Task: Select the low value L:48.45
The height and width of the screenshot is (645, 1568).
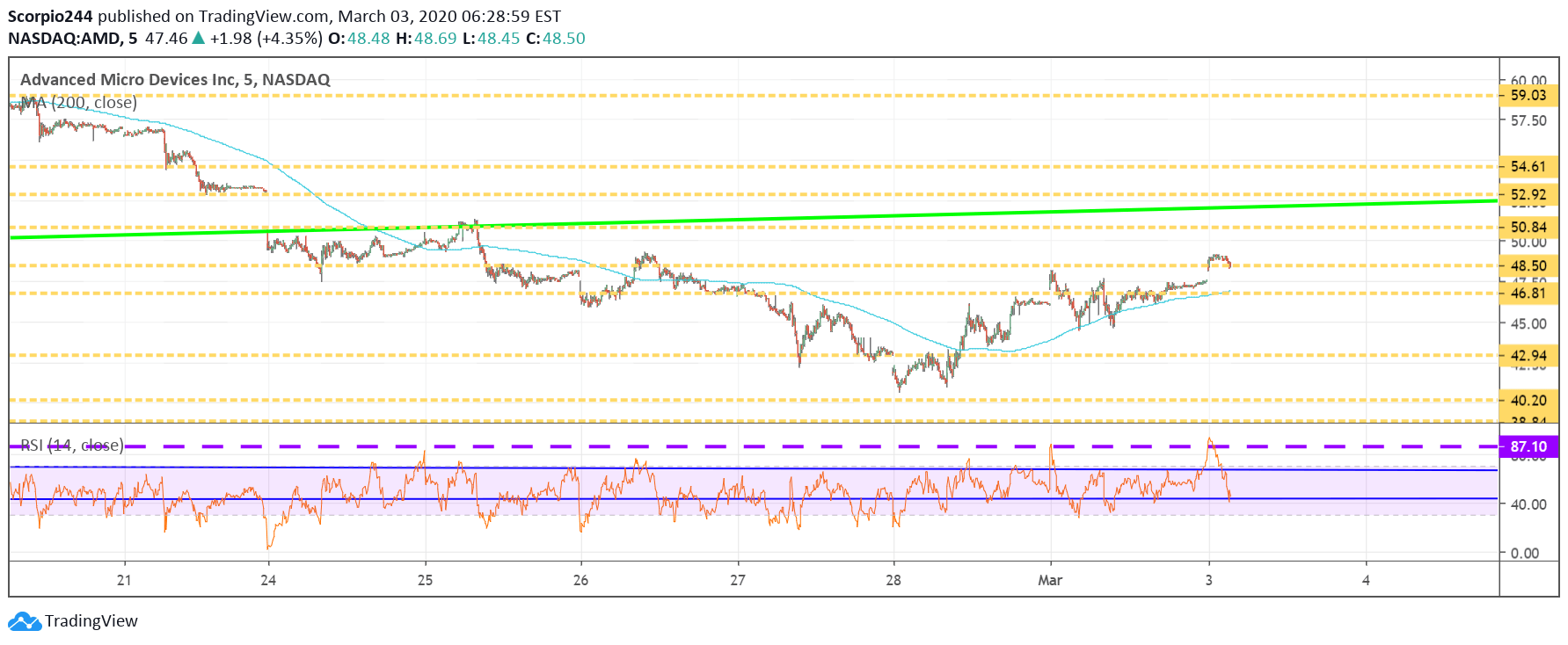Action: [x=491, y=39]
